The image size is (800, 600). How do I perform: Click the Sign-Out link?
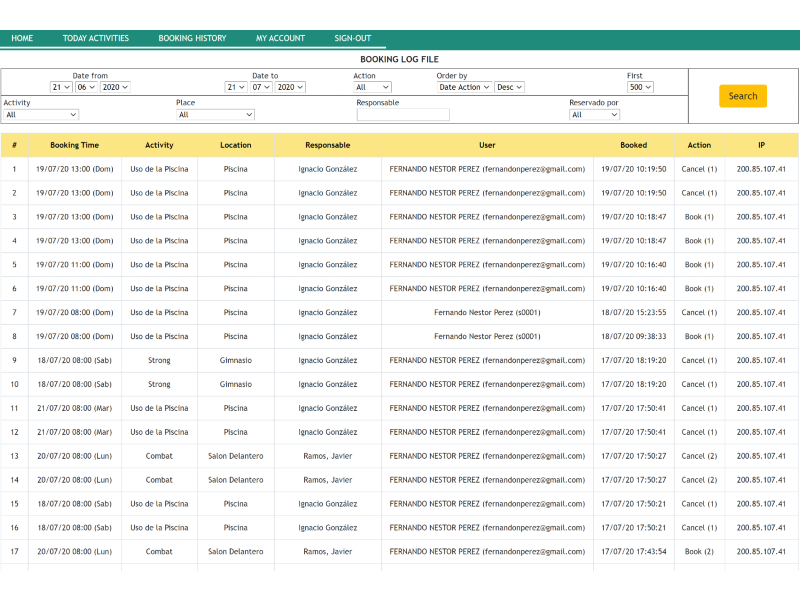click(352, 39)
